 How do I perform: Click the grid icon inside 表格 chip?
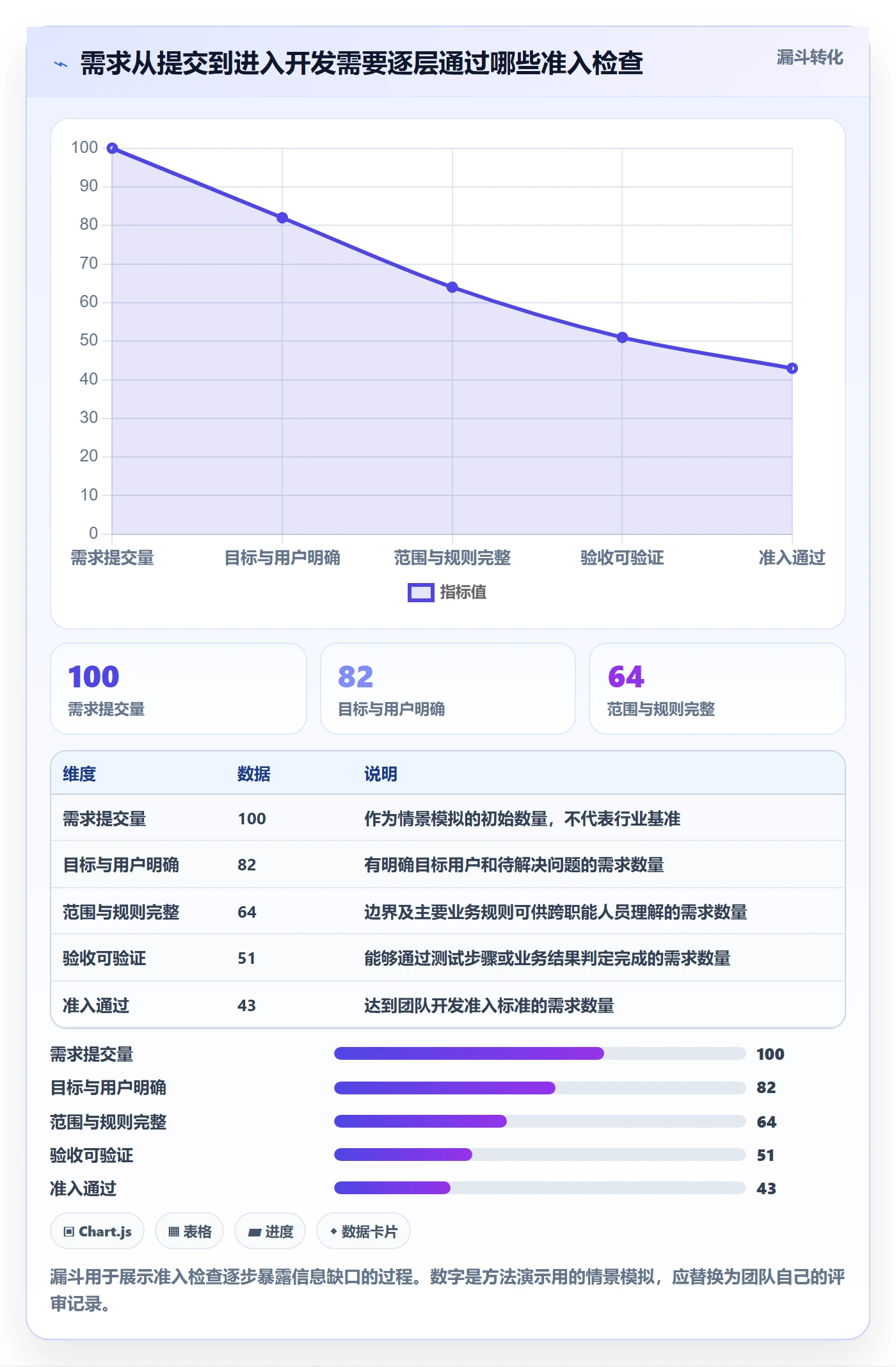point(173,1232)
